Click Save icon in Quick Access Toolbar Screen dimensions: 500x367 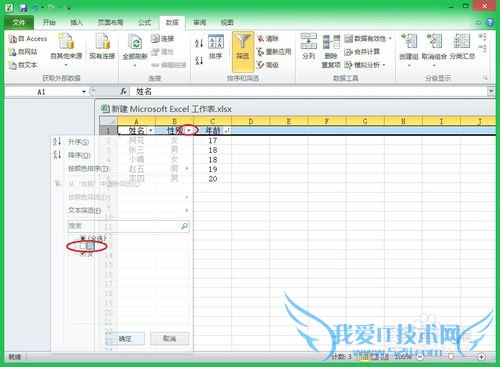click(23, 7)
